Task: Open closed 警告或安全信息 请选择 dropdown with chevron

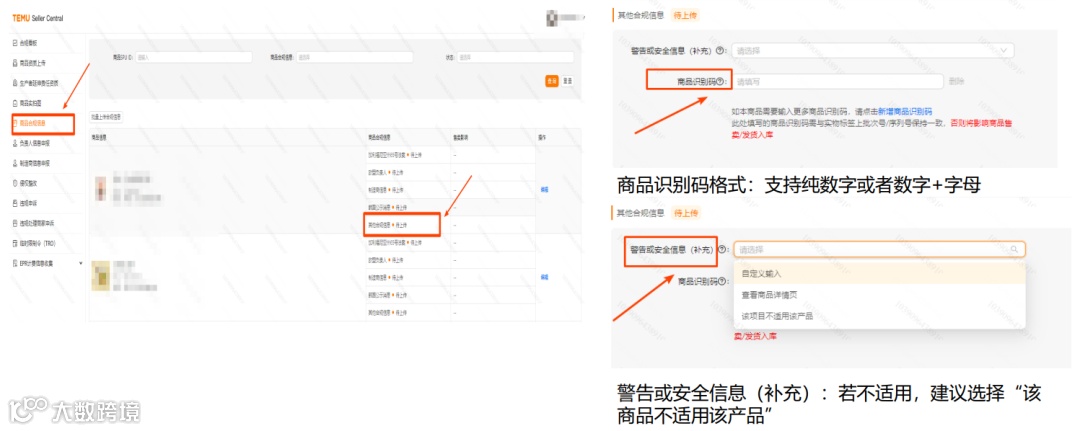Action: [x=873, y=51]
